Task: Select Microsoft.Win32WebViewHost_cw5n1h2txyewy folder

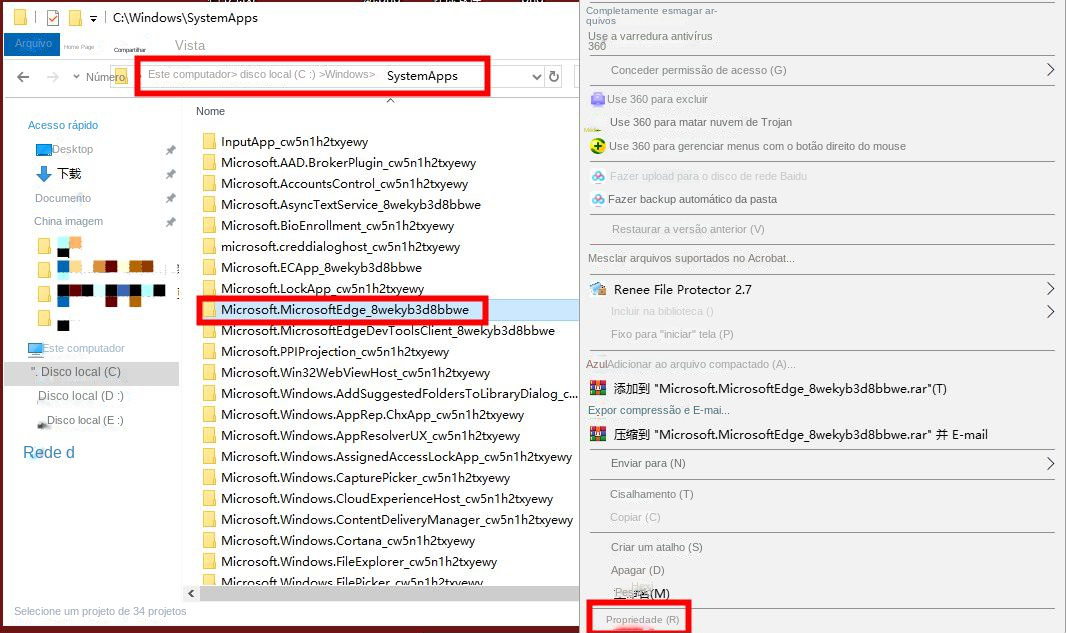Action: [355, 373]
